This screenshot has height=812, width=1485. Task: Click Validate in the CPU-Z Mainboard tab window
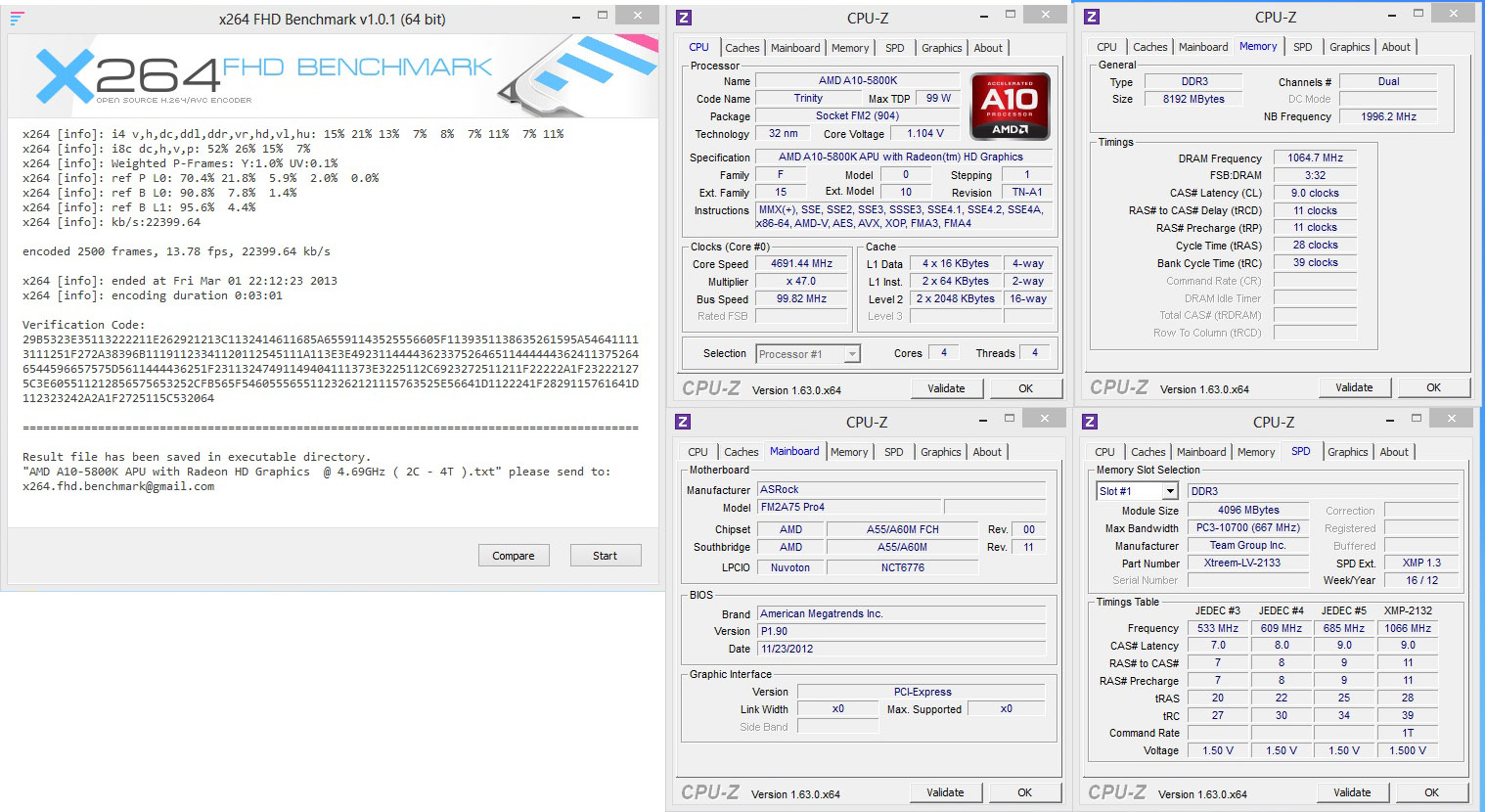945,792
